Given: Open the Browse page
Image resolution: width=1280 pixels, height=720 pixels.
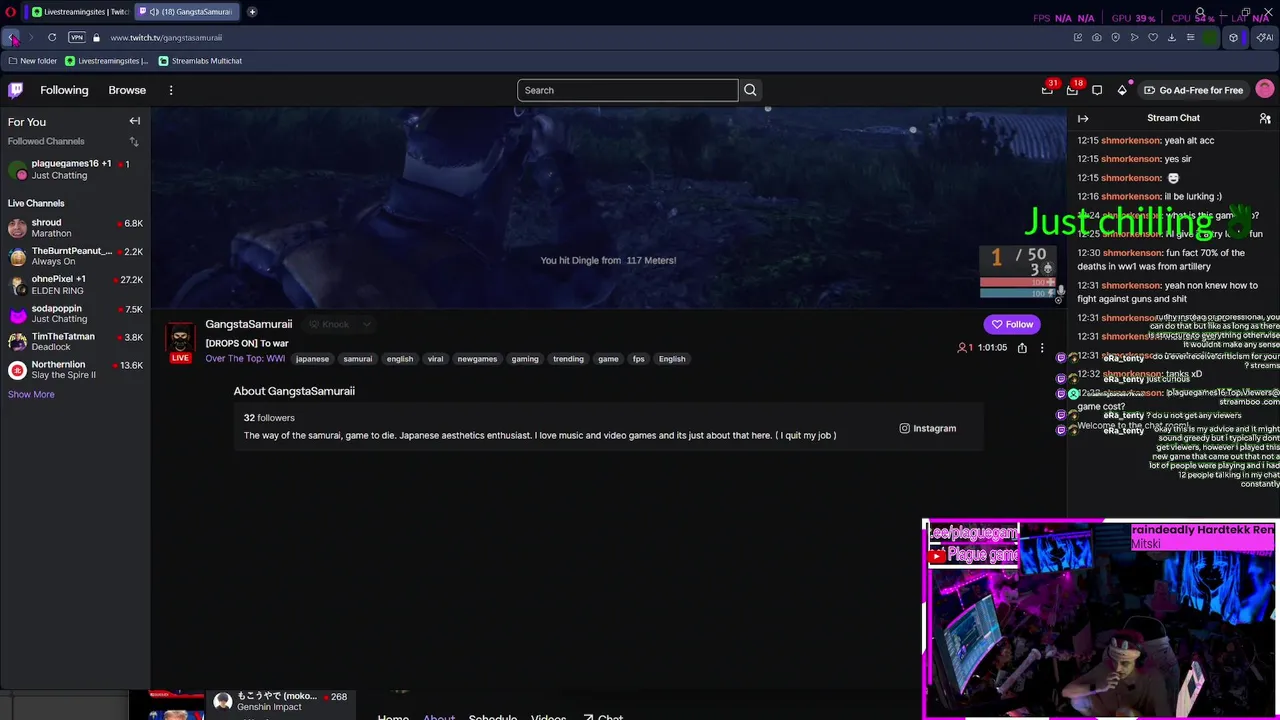Looking at the screenshot, I should [x=127, y=90].
